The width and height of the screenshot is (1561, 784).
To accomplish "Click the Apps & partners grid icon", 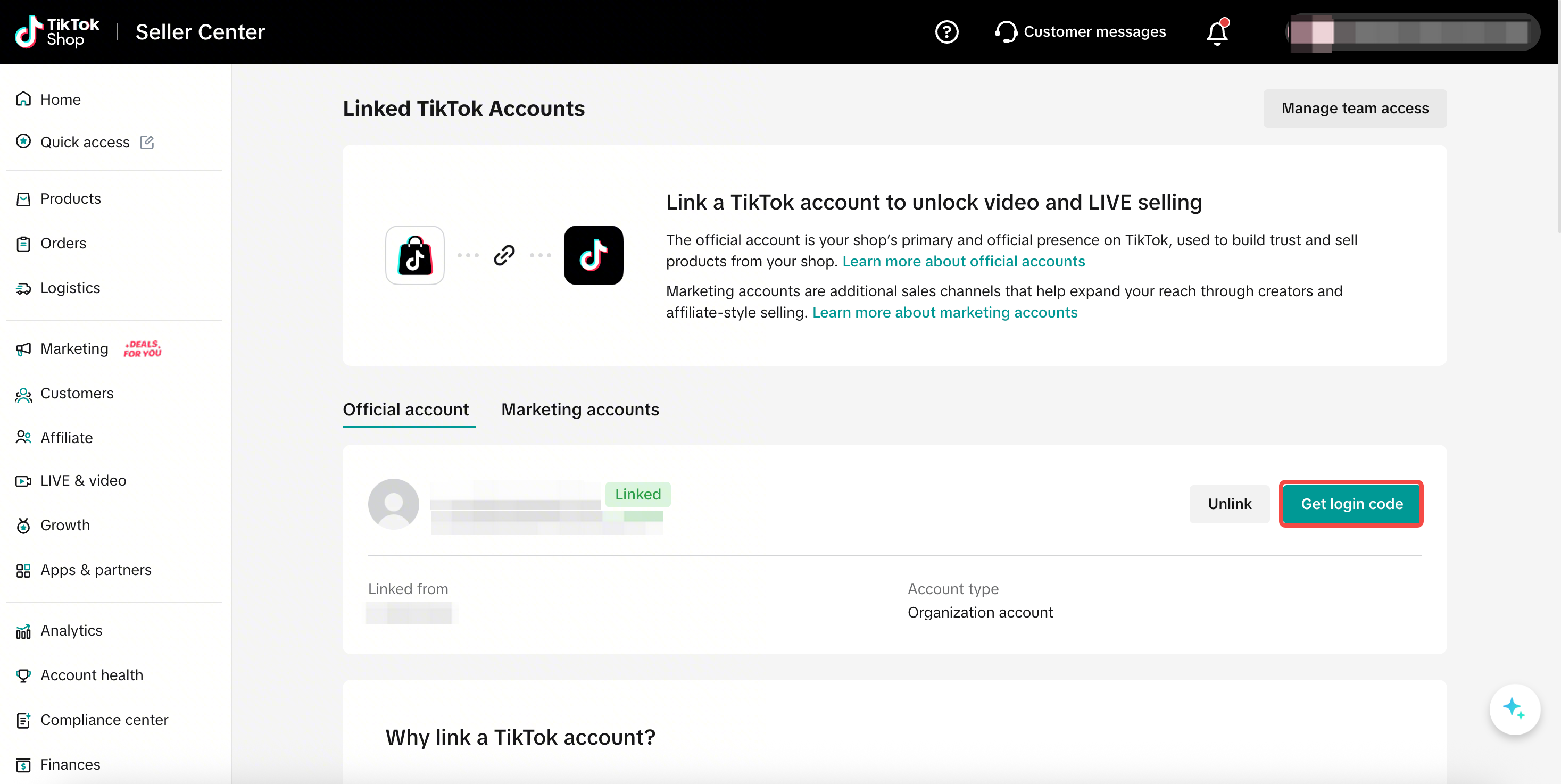I will click(x=23, y=570).
